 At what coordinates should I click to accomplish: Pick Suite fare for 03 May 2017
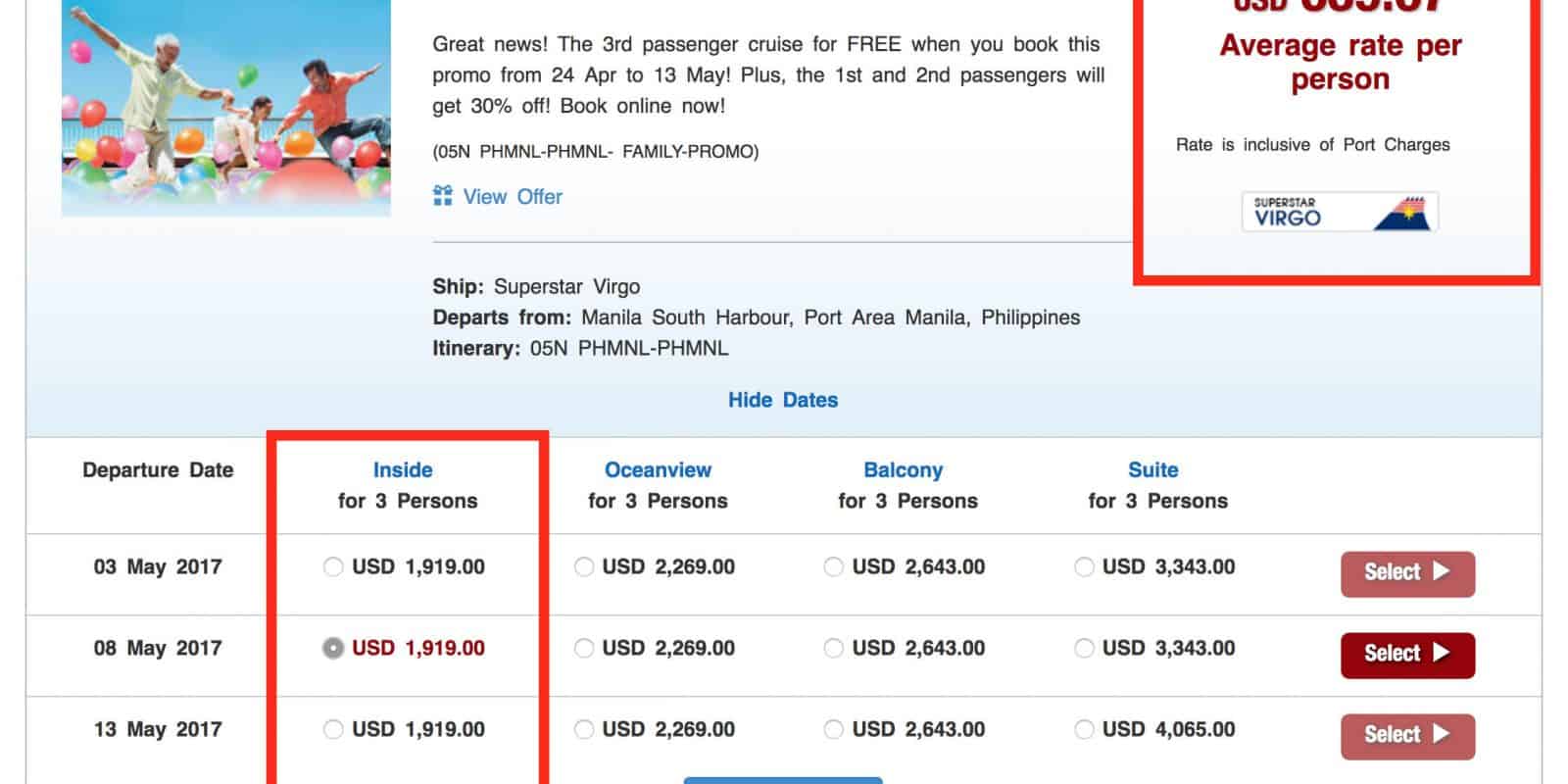pos(1084,567)
